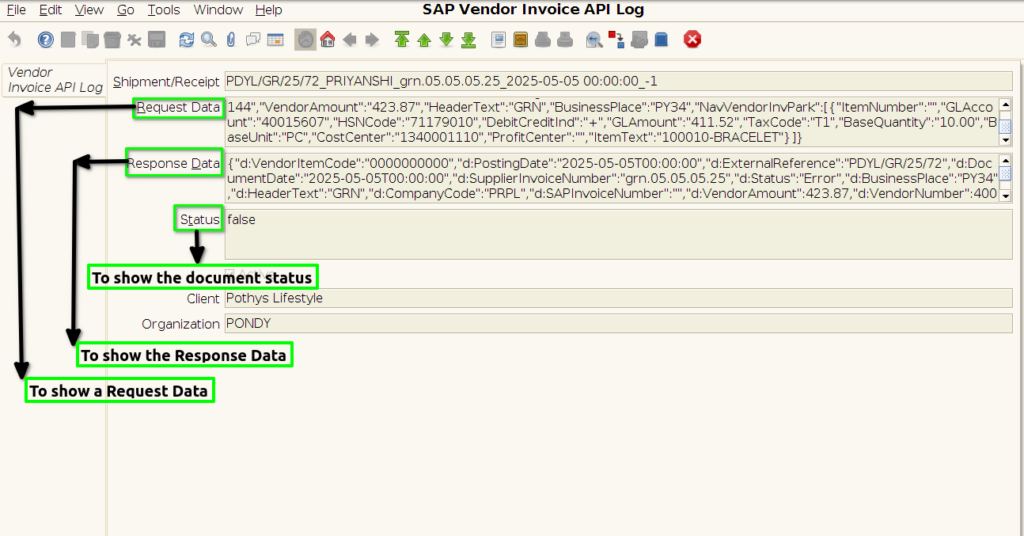Viewport: 1024px width, 536px height.
Task: Click the Print preview icon
Action: (x=543, y=40)
